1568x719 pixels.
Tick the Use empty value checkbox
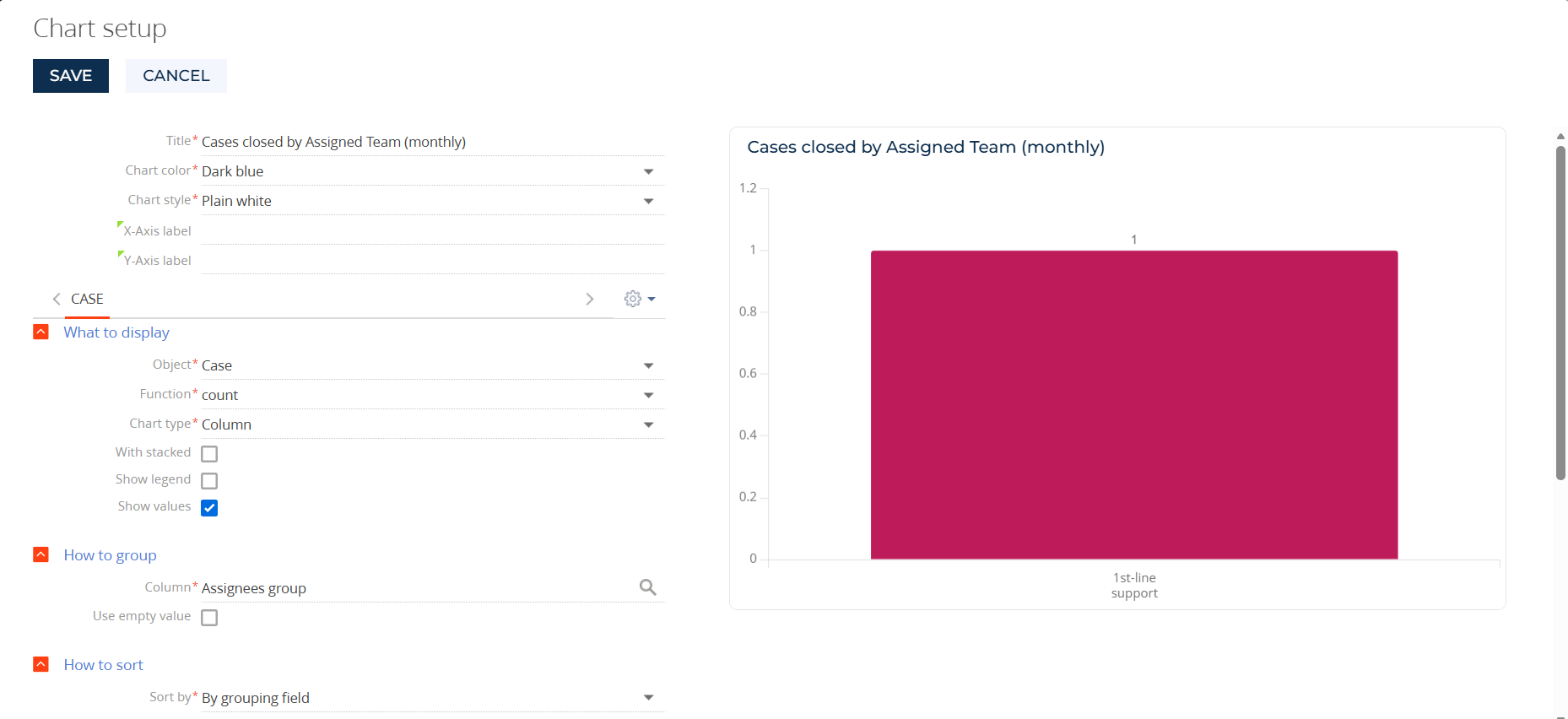point(209,618)
